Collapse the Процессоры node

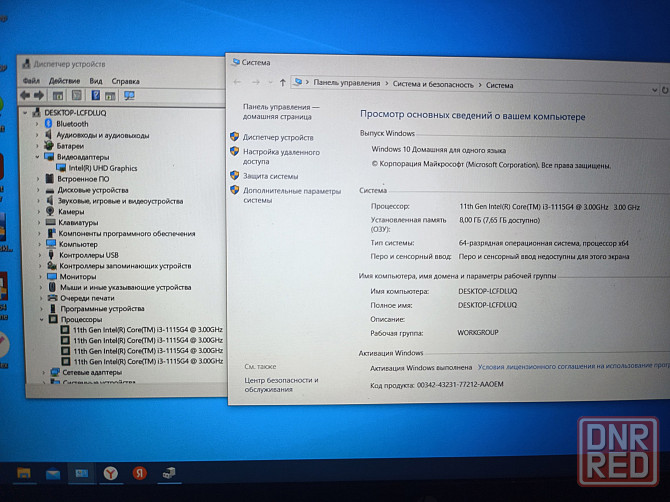tap(41, 319)
